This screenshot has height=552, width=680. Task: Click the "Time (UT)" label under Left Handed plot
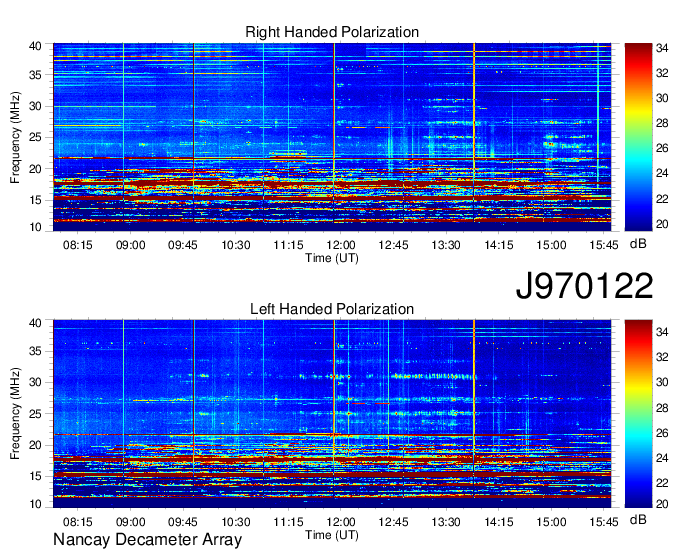pyautogui.click(x=332, y=535)
